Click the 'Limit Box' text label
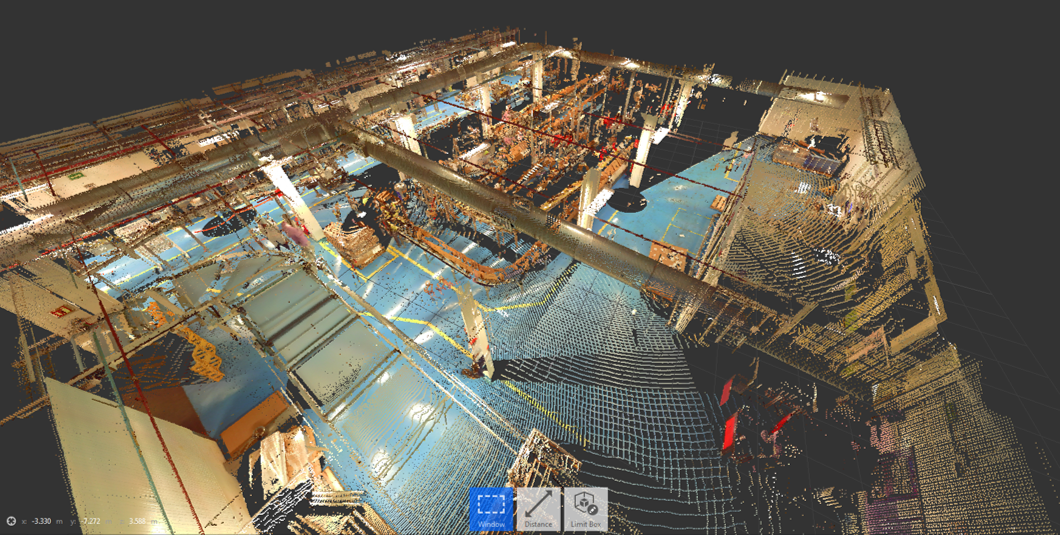This screenshot has height=535, width=1060. [585, 524]
